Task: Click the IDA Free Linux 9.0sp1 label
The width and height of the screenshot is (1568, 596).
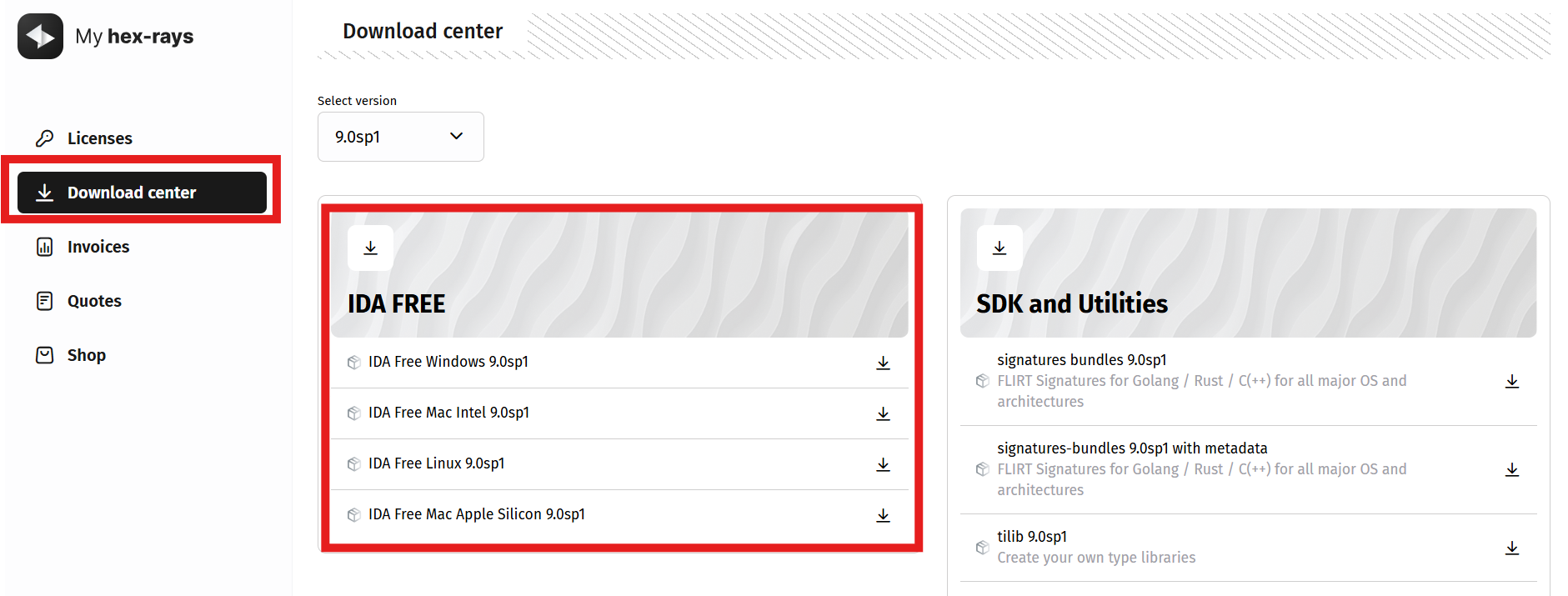Action: coord(437,463)
